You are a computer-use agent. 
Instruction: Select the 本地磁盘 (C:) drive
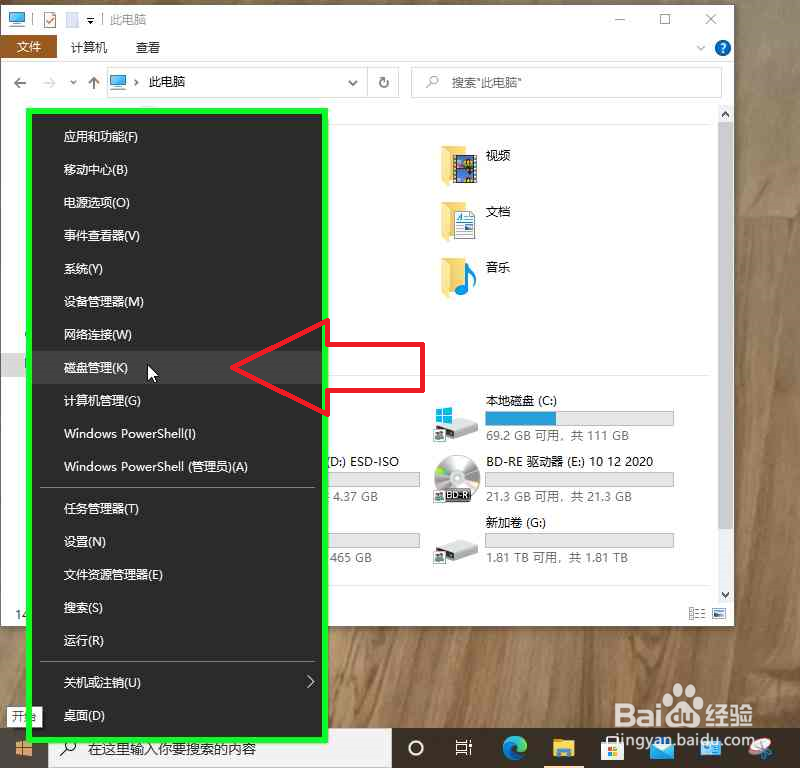pyautogui.click(x=554, y=417)
